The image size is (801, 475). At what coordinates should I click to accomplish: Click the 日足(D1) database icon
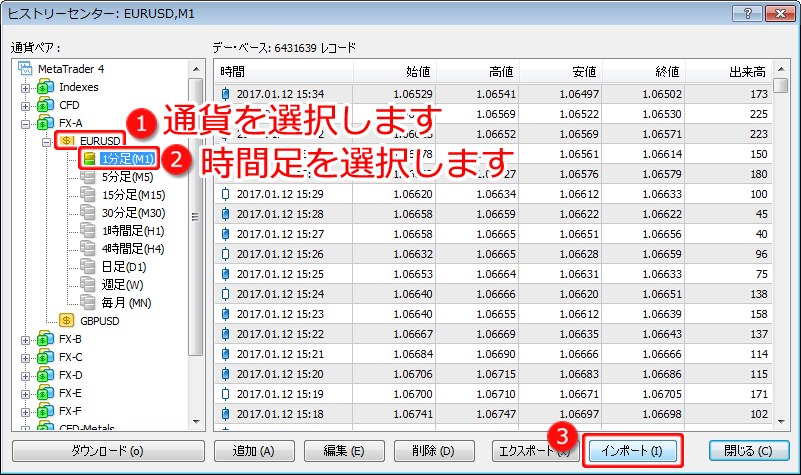point(89,267)
